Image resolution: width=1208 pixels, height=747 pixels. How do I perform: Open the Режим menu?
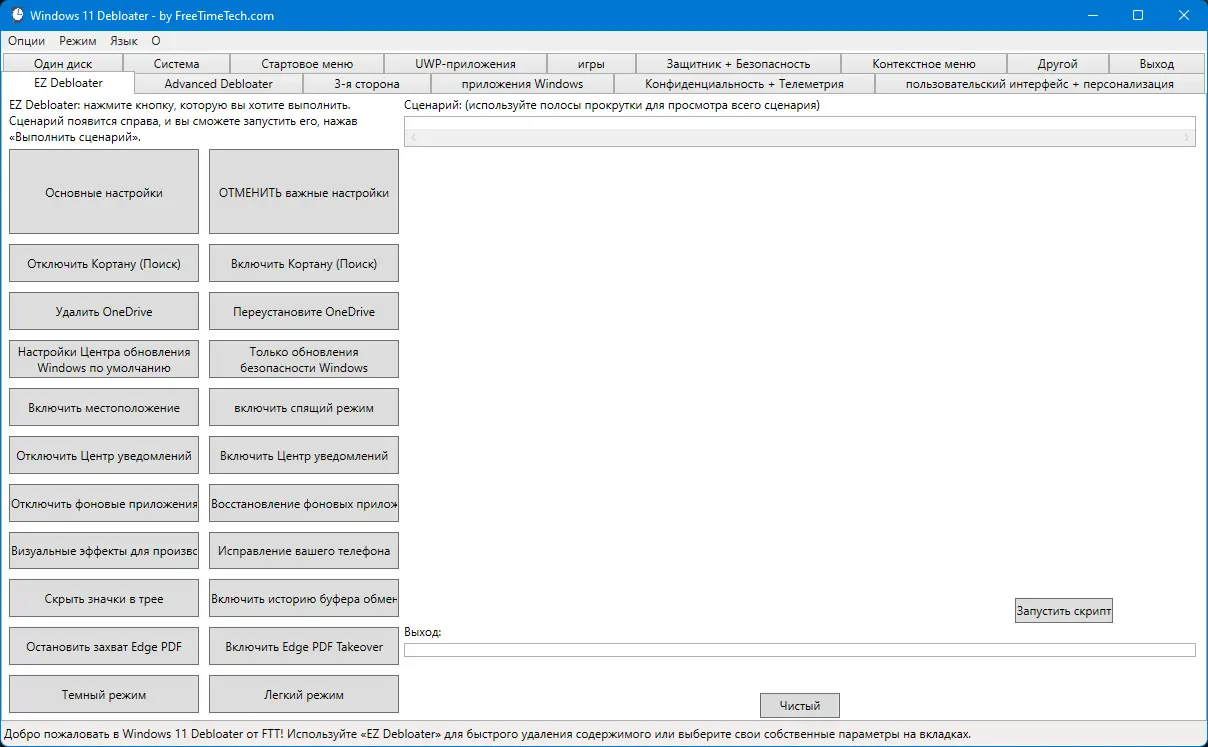click(78, 41)
